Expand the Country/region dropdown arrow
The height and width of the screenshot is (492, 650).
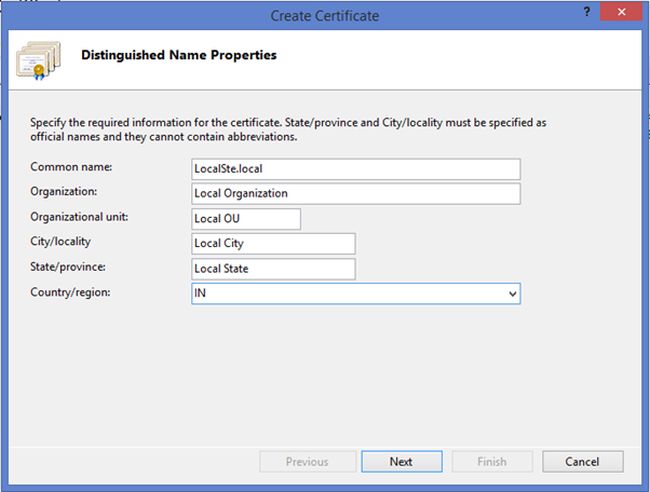[x=512, y=294]
